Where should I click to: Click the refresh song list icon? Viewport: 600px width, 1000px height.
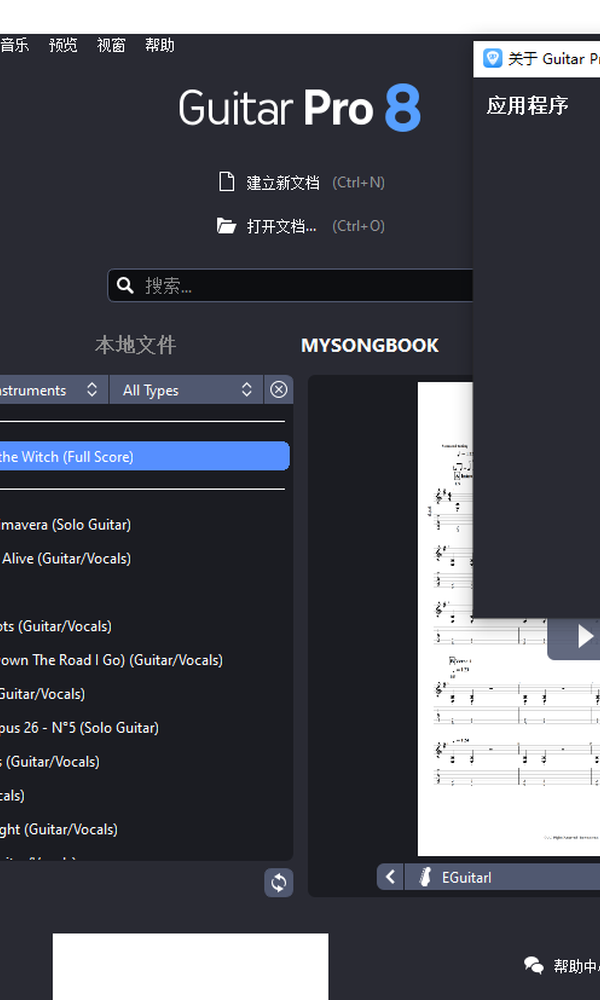pos(279,883)
